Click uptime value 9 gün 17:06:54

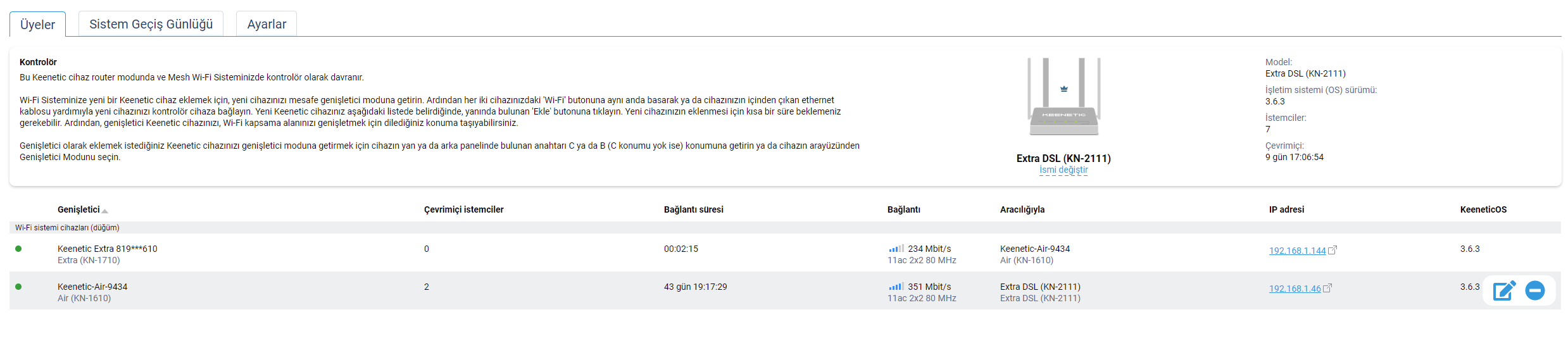click(1295, 157)
